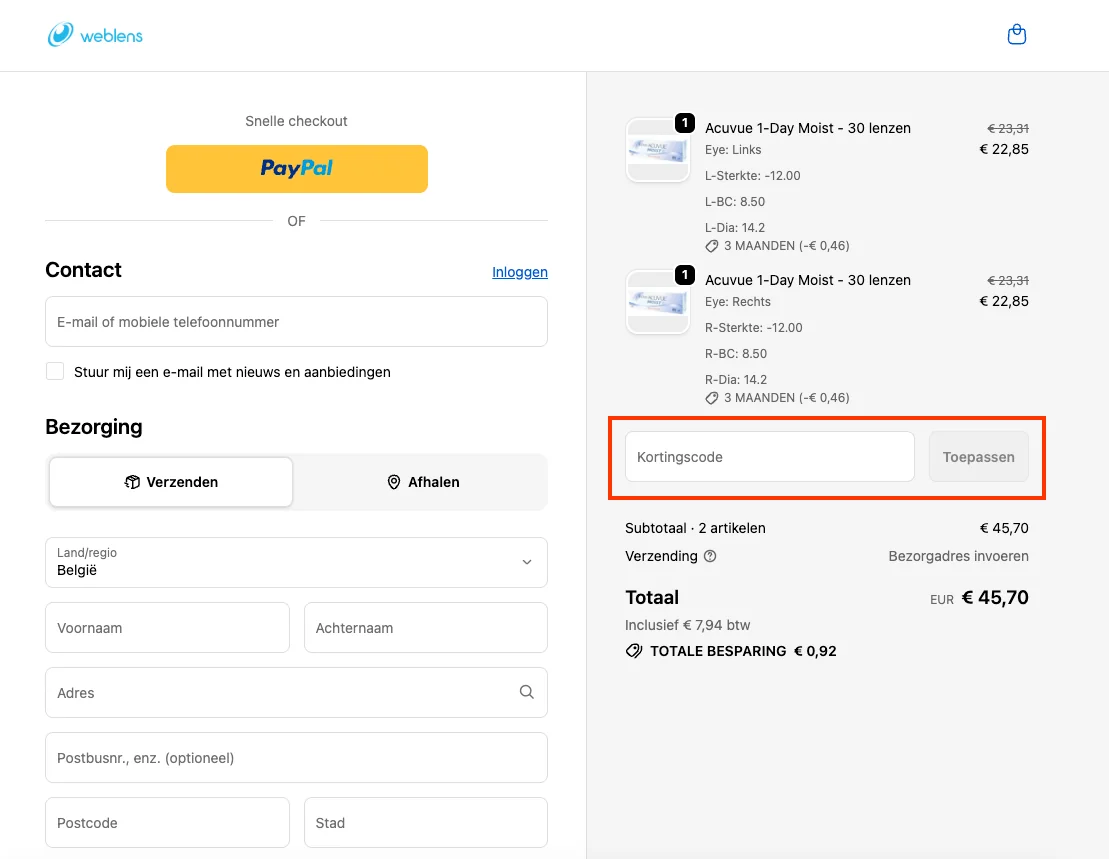Viewport: 1109px width, 859px height.
Task: Click the Toepassen button
Action: click(978, 457)
